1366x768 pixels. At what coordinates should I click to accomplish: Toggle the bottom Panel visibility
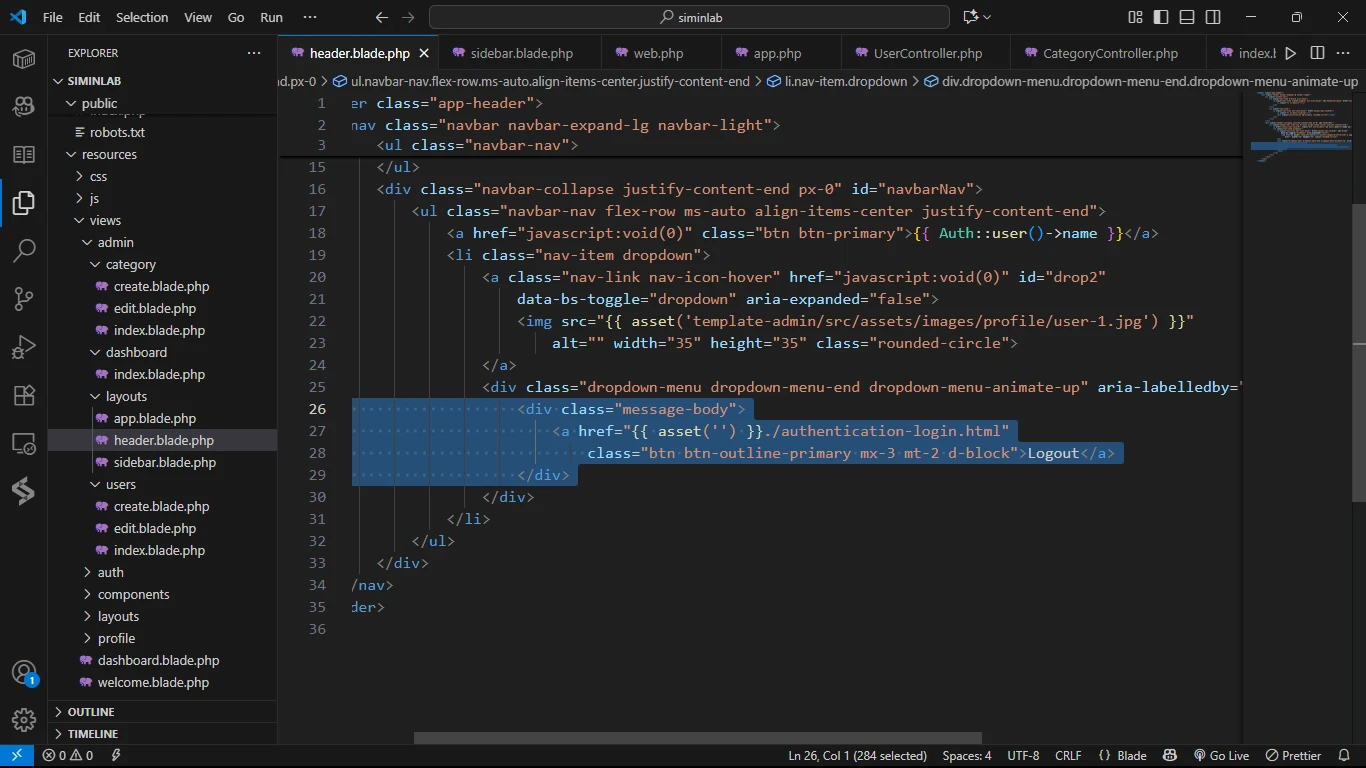tap(1187, 17)
